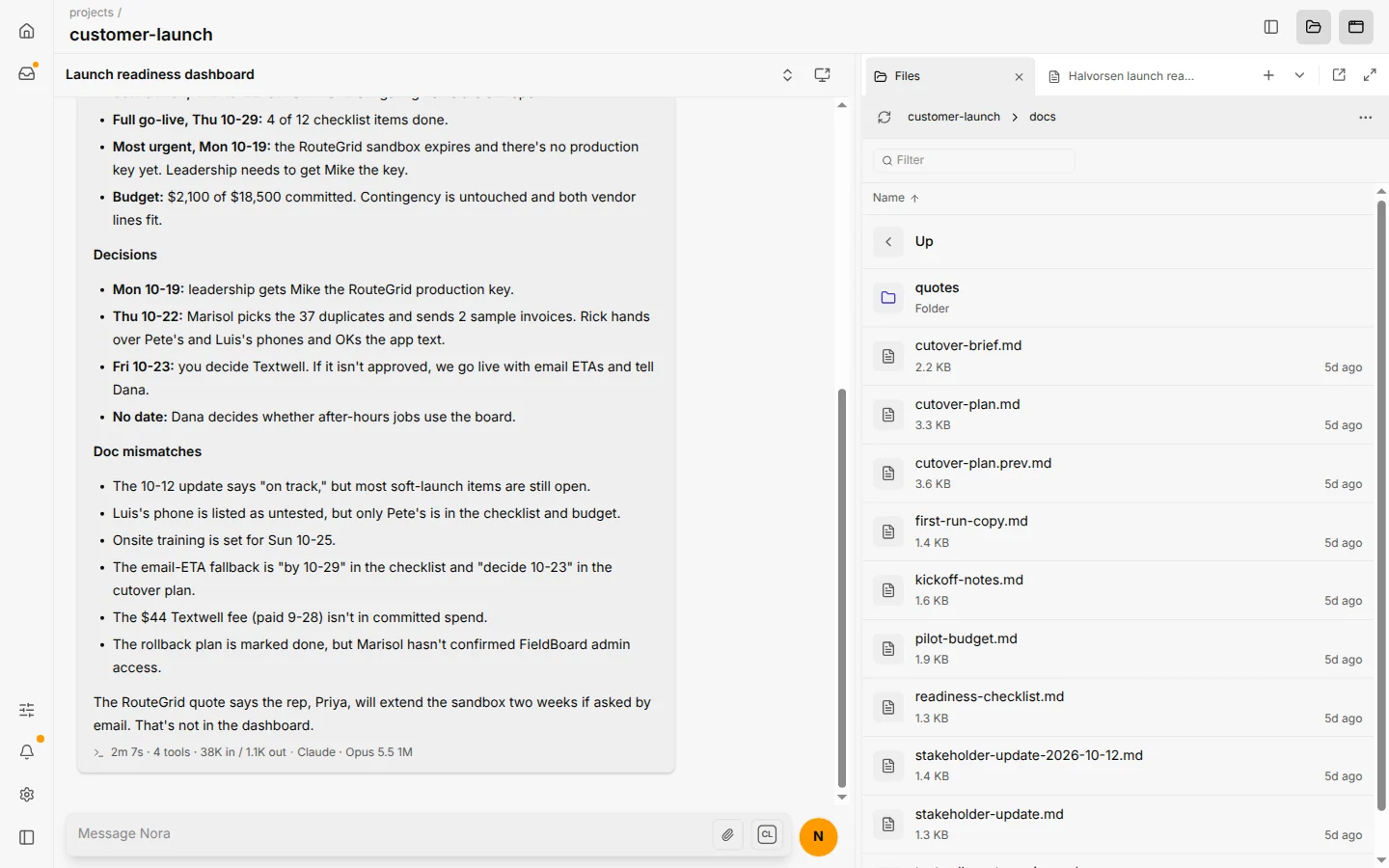The width and height of the screenshot is (1389, 868).
Task: Refresh the file listing
Action: click(885, 118)
